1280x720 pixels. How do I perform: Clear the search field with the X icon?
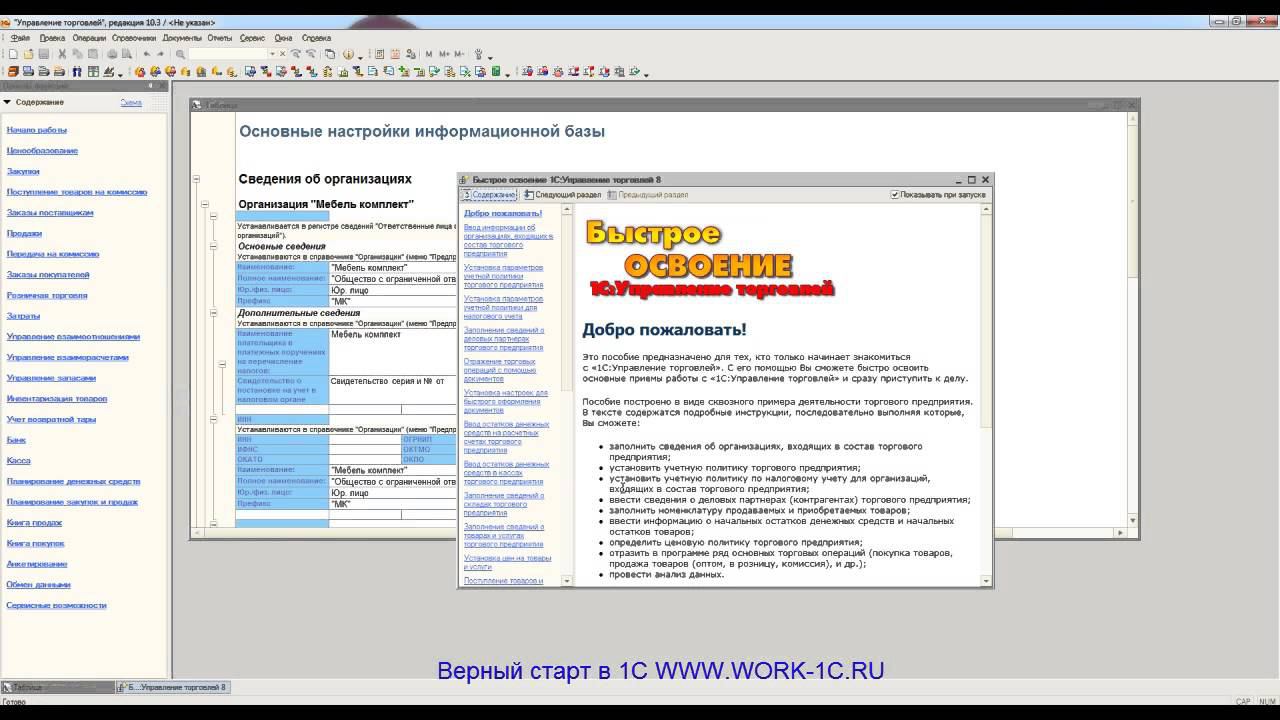(x=283, y=54)
